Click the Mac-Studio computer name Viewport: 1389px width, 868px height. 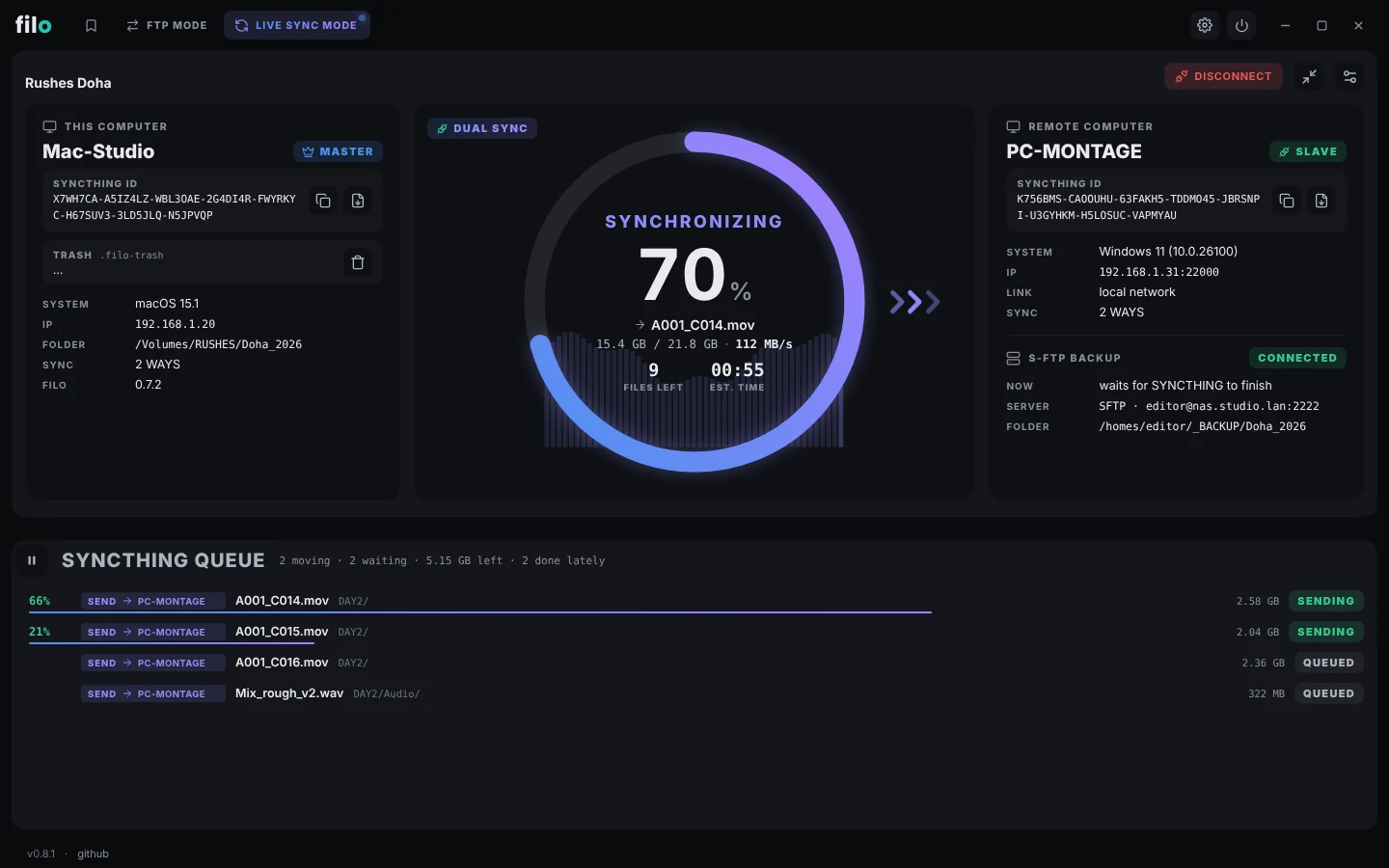(x=98, y=151)
